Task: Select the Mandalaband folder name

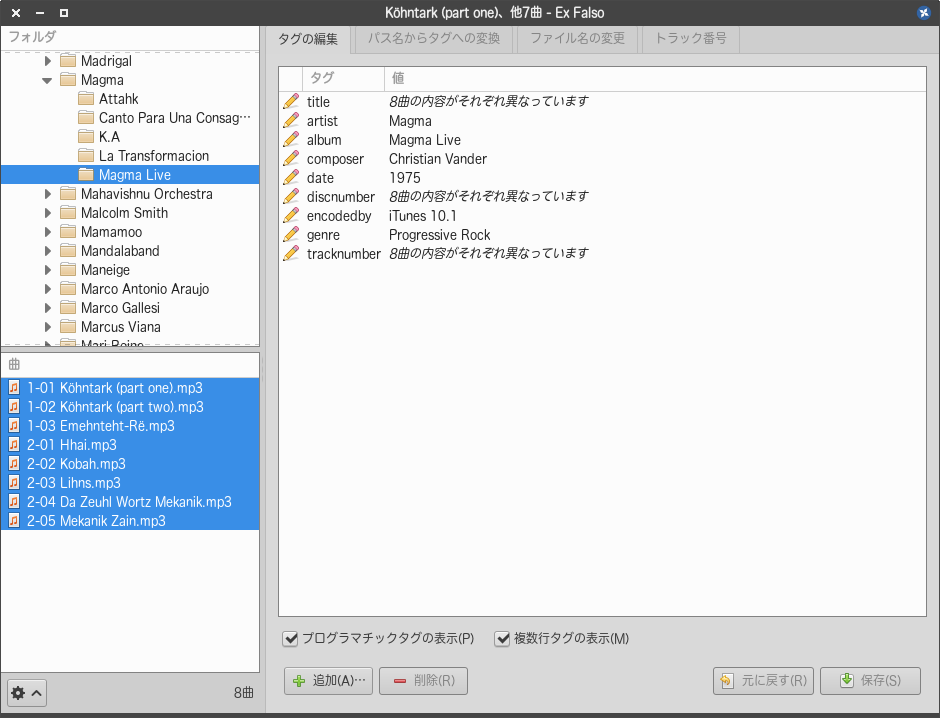Action: tap(120, 251)
